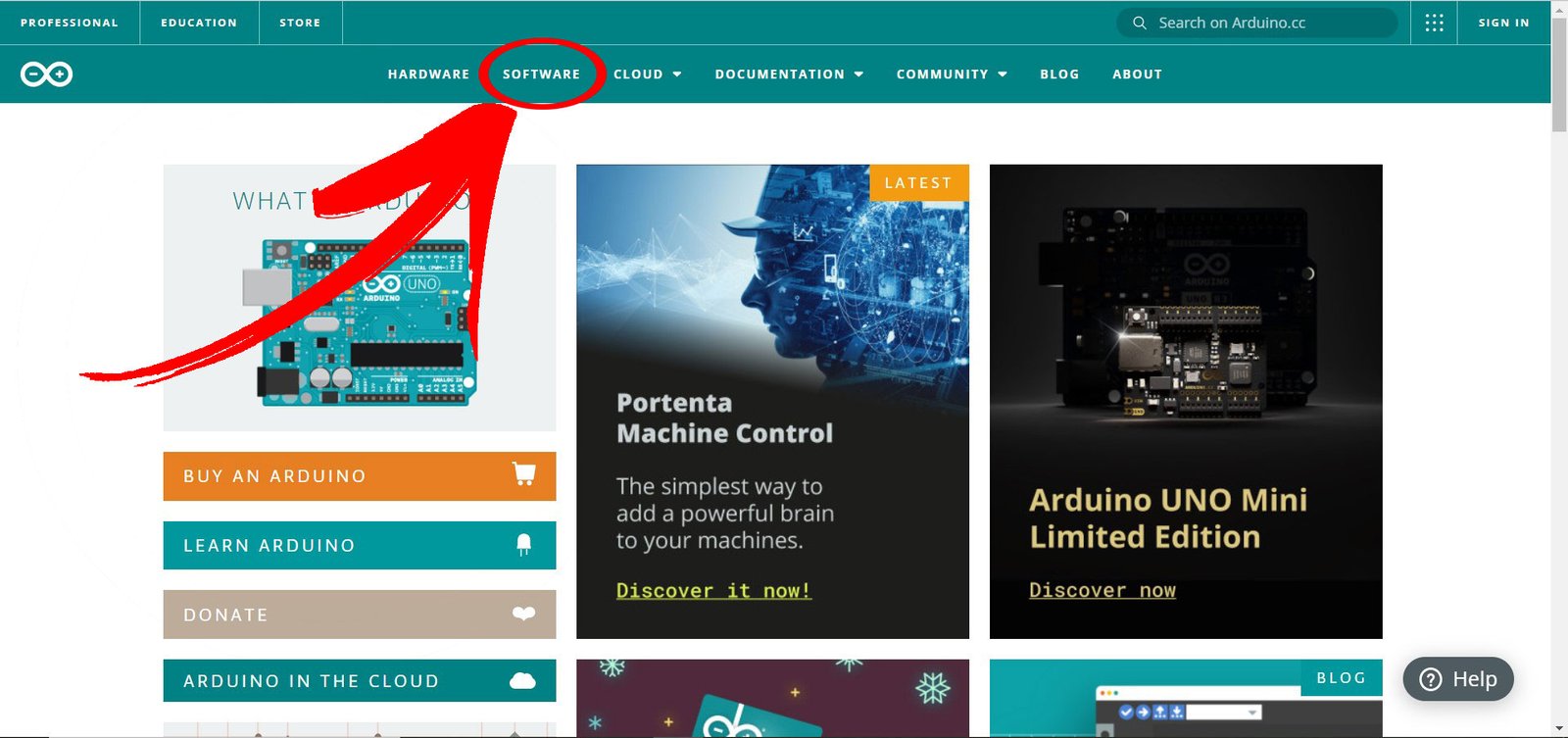The height and width of the screenshot is (738, 1568).
Task: Click the Donate button
Action: pos(360,615)
